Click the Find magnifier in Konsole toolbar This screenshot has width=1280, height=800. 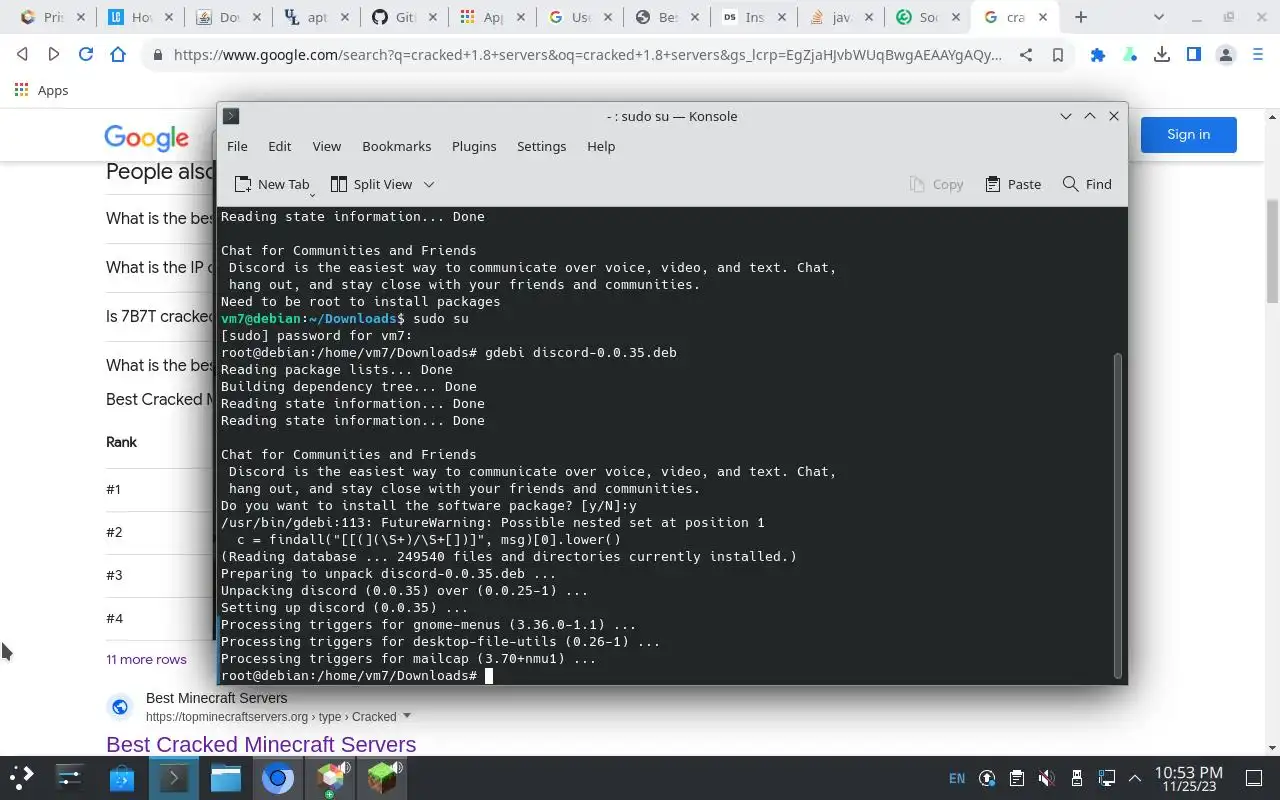pos(1070,184)
